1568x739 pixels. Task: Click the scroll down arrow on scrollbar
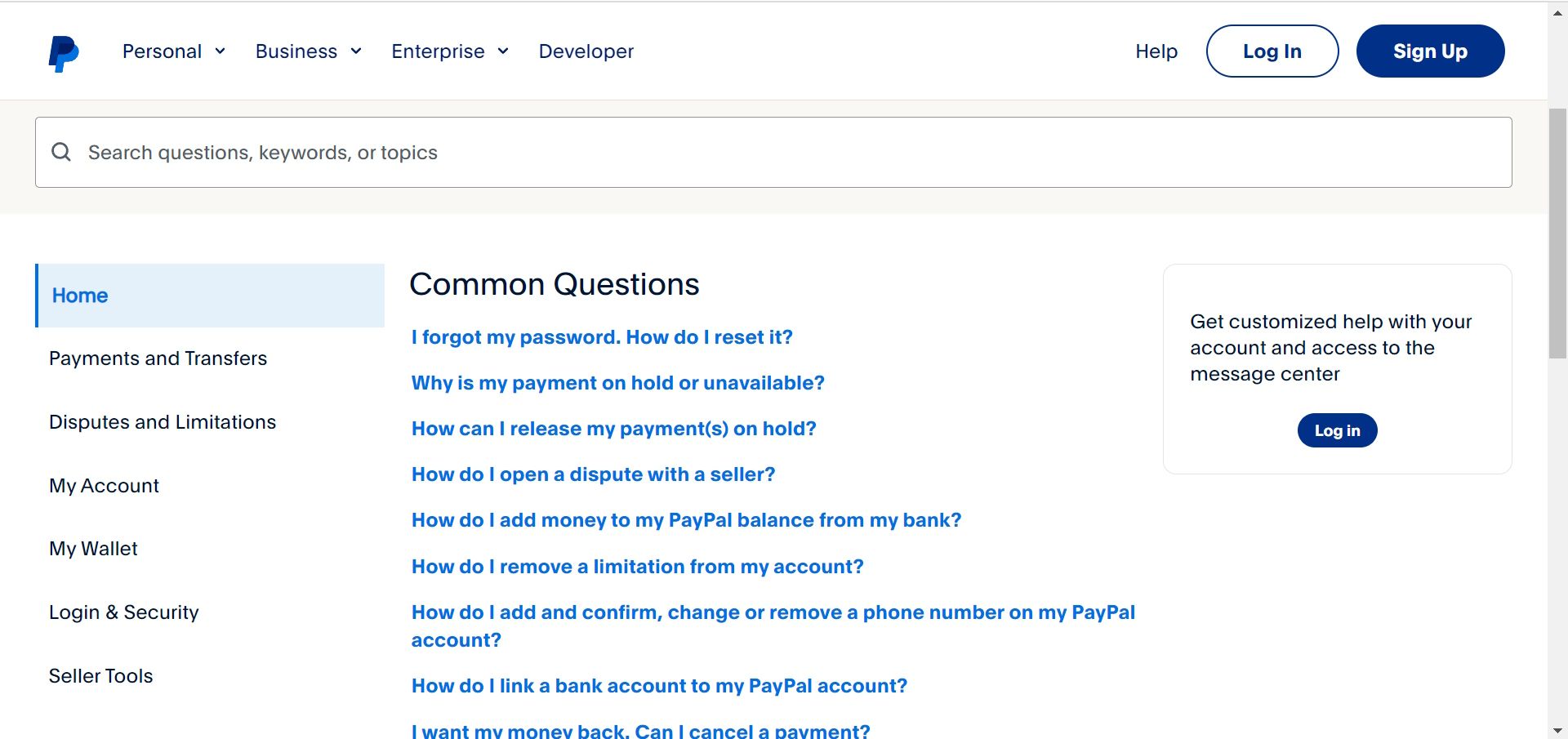tap(1557, 730)
